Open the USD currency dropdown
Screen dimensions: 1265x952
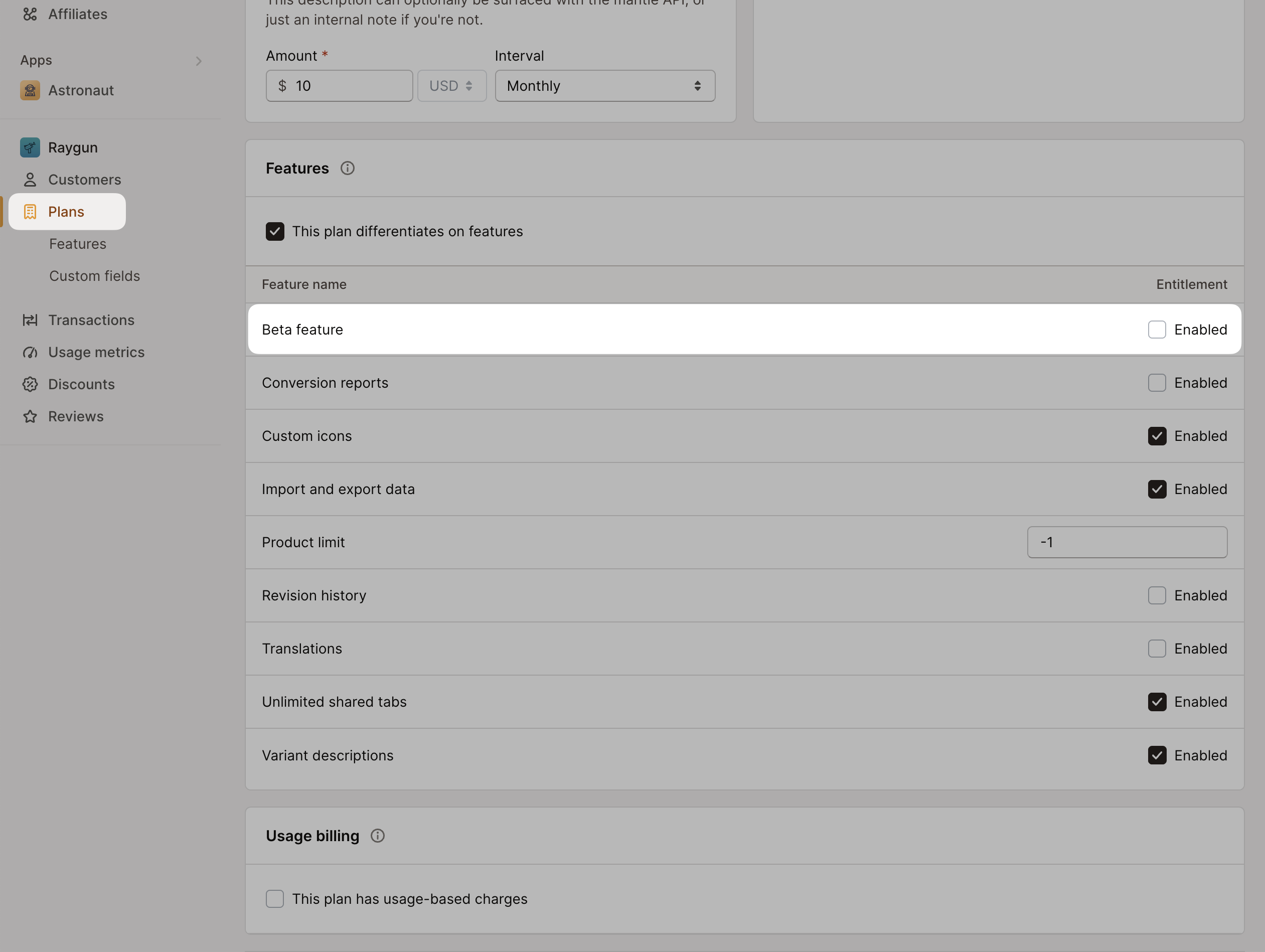click(452, 86)
